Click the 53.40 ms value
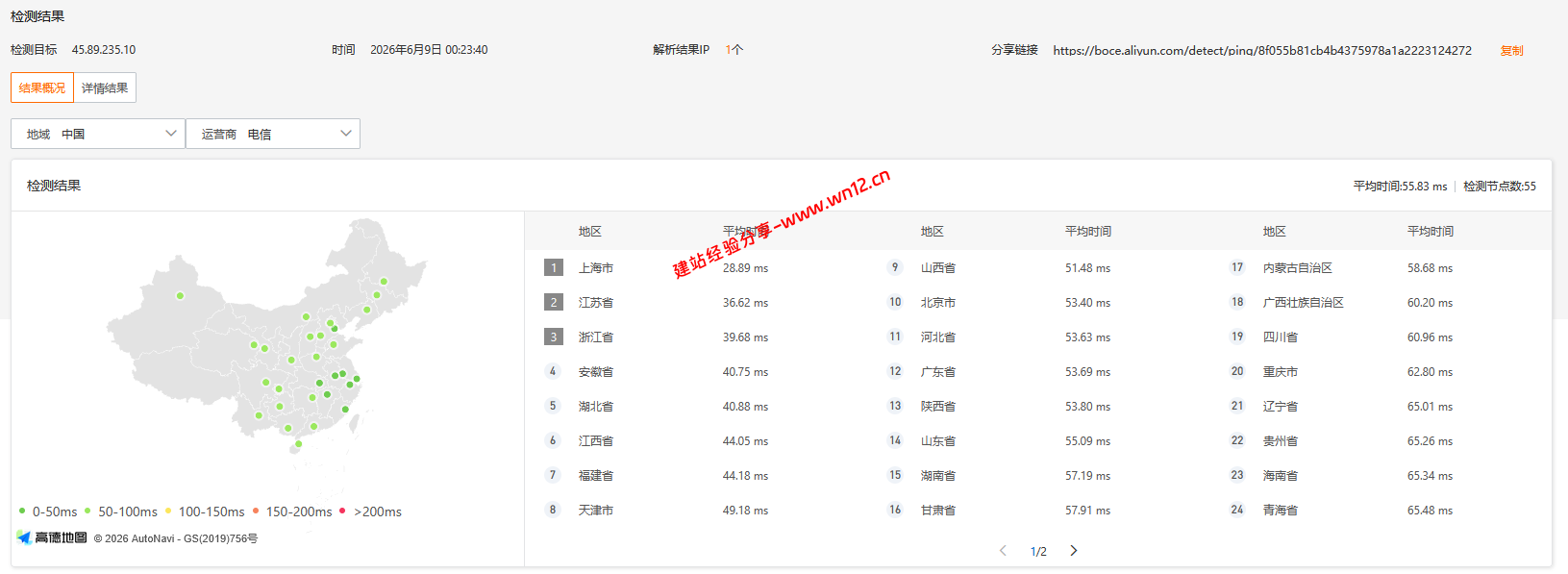The height and width of the screenshot is (574, 1568). pyautogui.click(x=1087, y=303)
